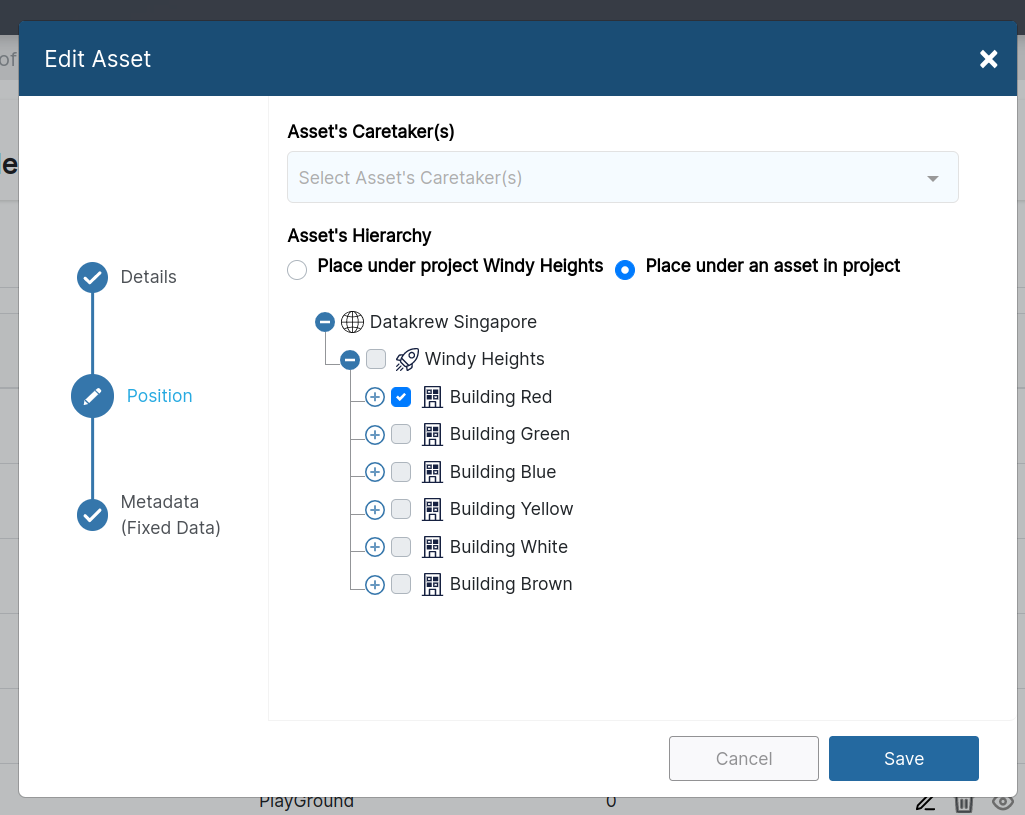Screen dimensions: 1025x815
Task: Select the Building Blue label
Action: (503, 472)
